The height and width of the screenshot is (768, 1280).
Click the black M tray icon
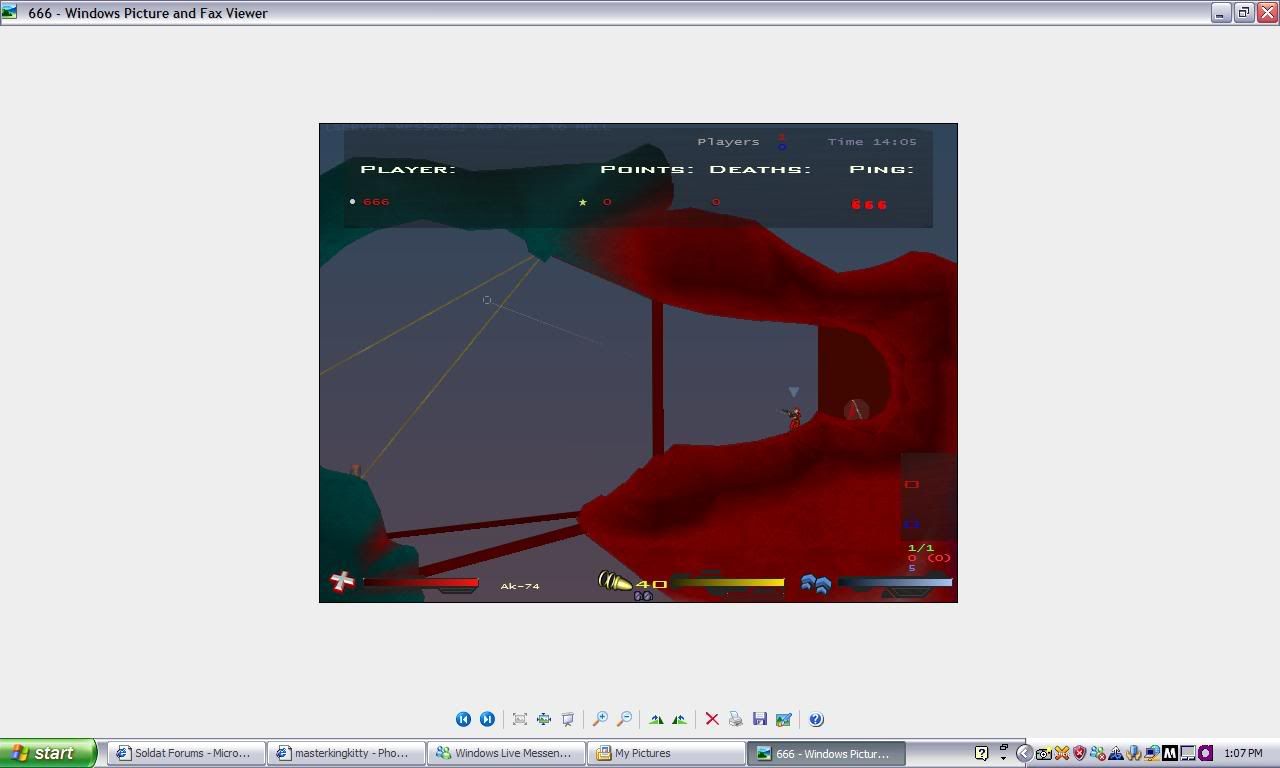pos(1170,753)
